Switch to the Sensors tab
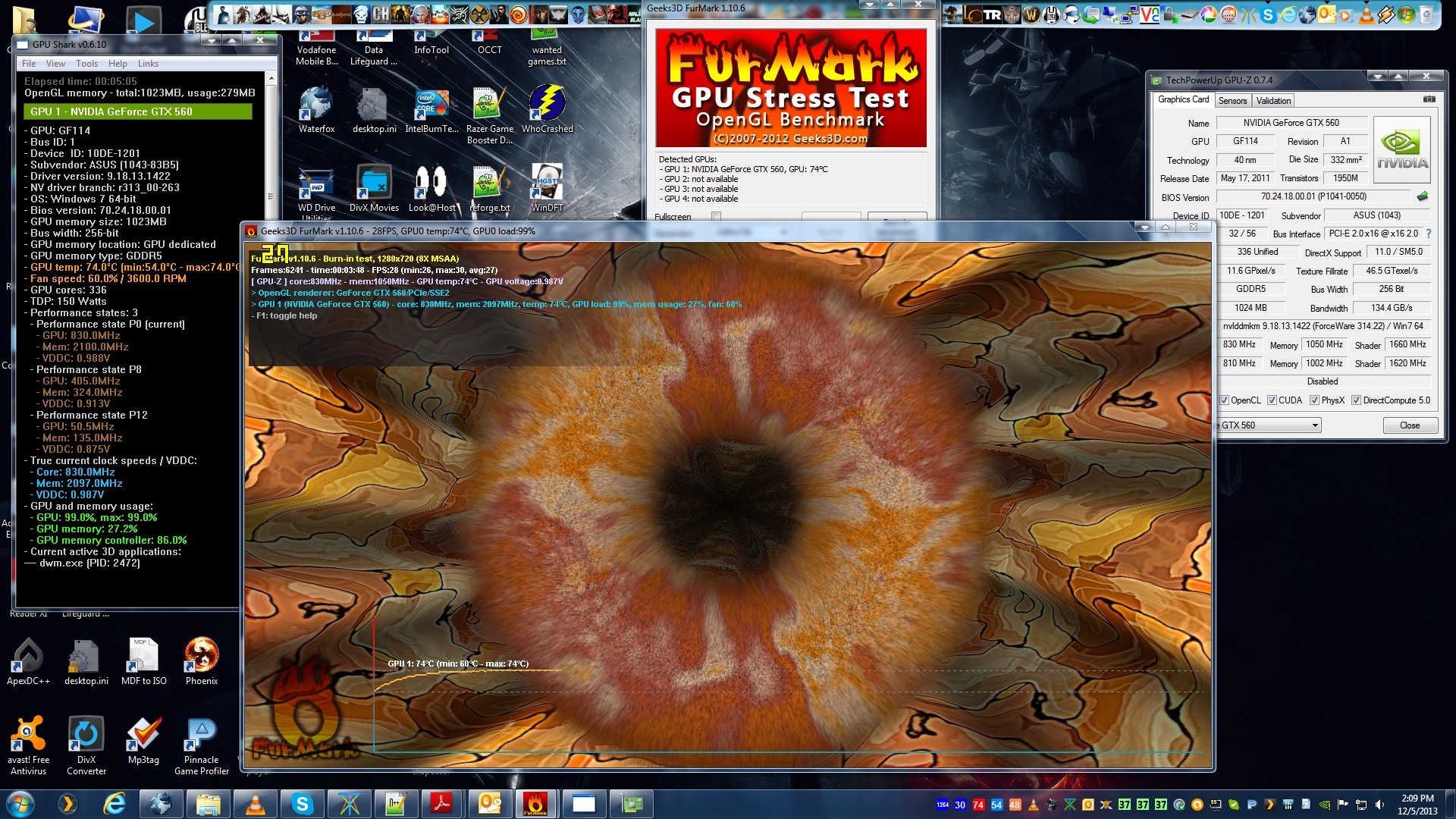1456x819 pixels. [x=1232, y=101]
